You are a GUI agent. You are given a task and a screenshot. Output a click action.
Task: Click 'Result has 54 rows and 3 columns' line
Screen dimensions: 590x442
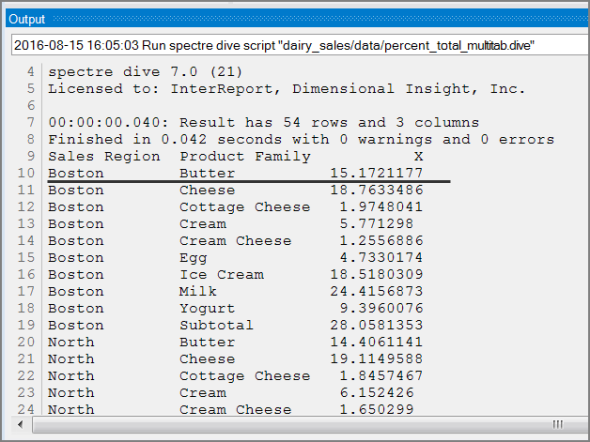pyautogui.click(x=263, y=122)
